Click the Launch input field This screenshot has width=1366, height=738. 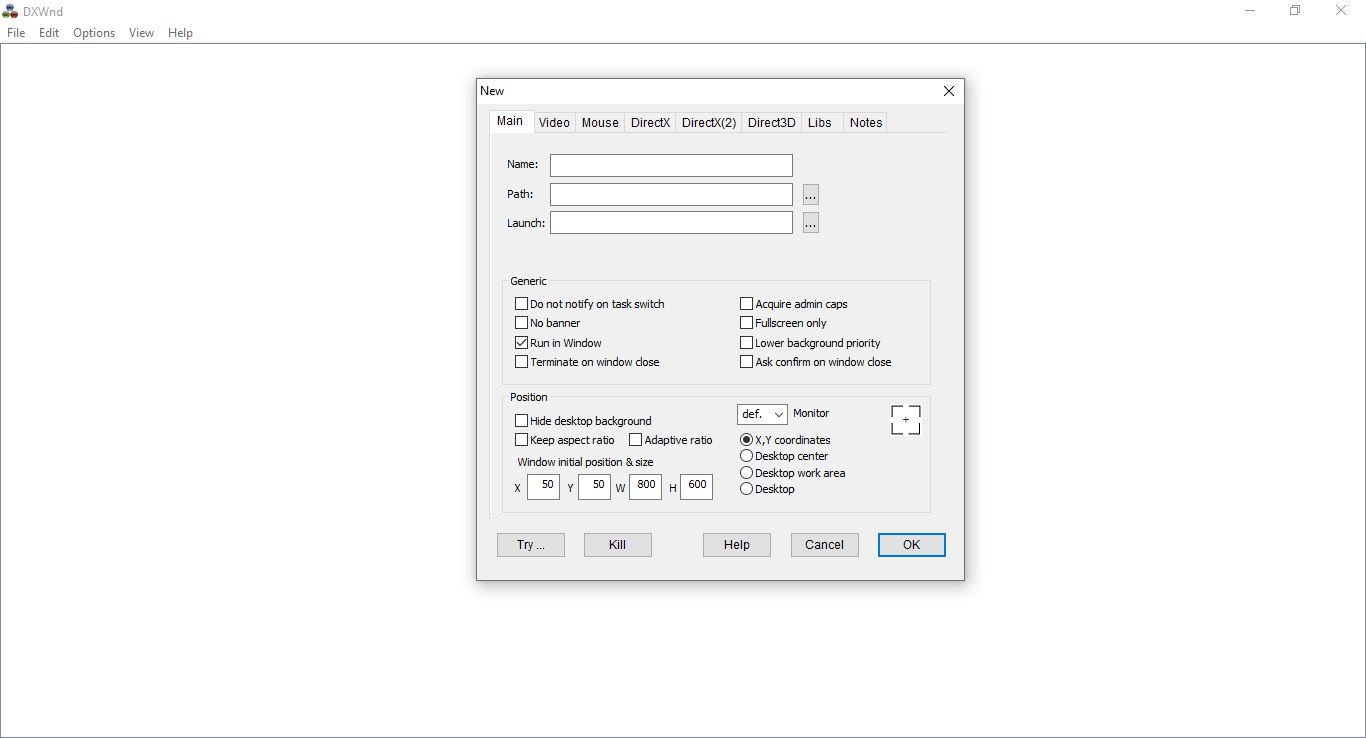671,223
